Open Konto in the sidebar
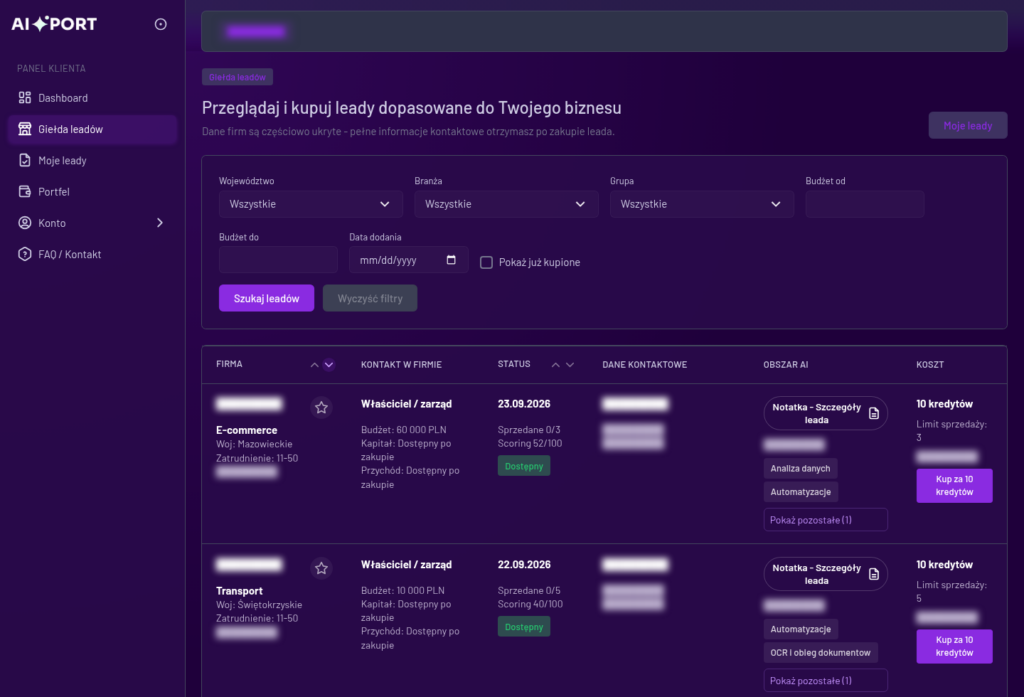This screenshot has width=1024, height=697. [x=92, y=223]
